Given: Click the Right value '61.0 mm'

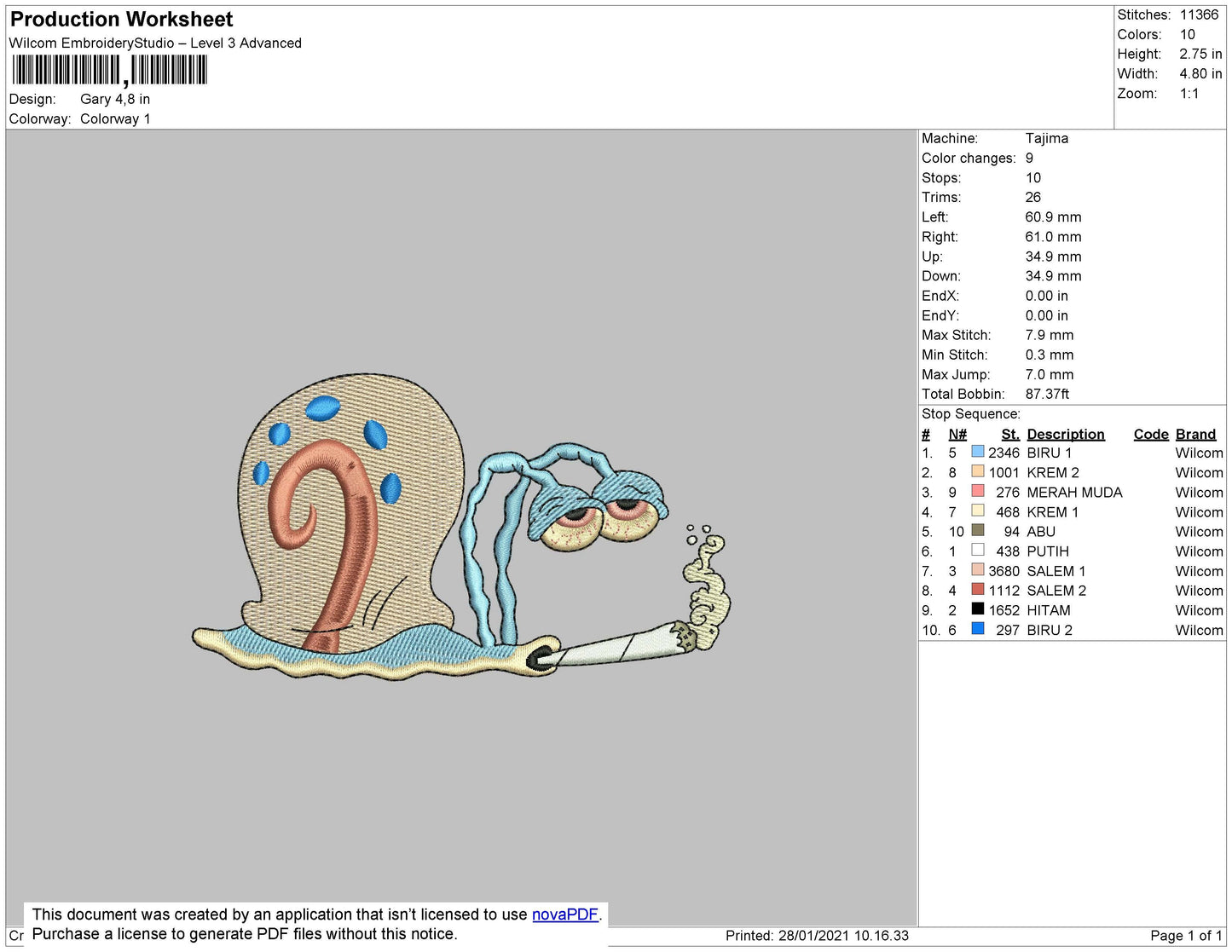Looking at the screenshot, I should pyautogui.click(x=1053, y=236).
